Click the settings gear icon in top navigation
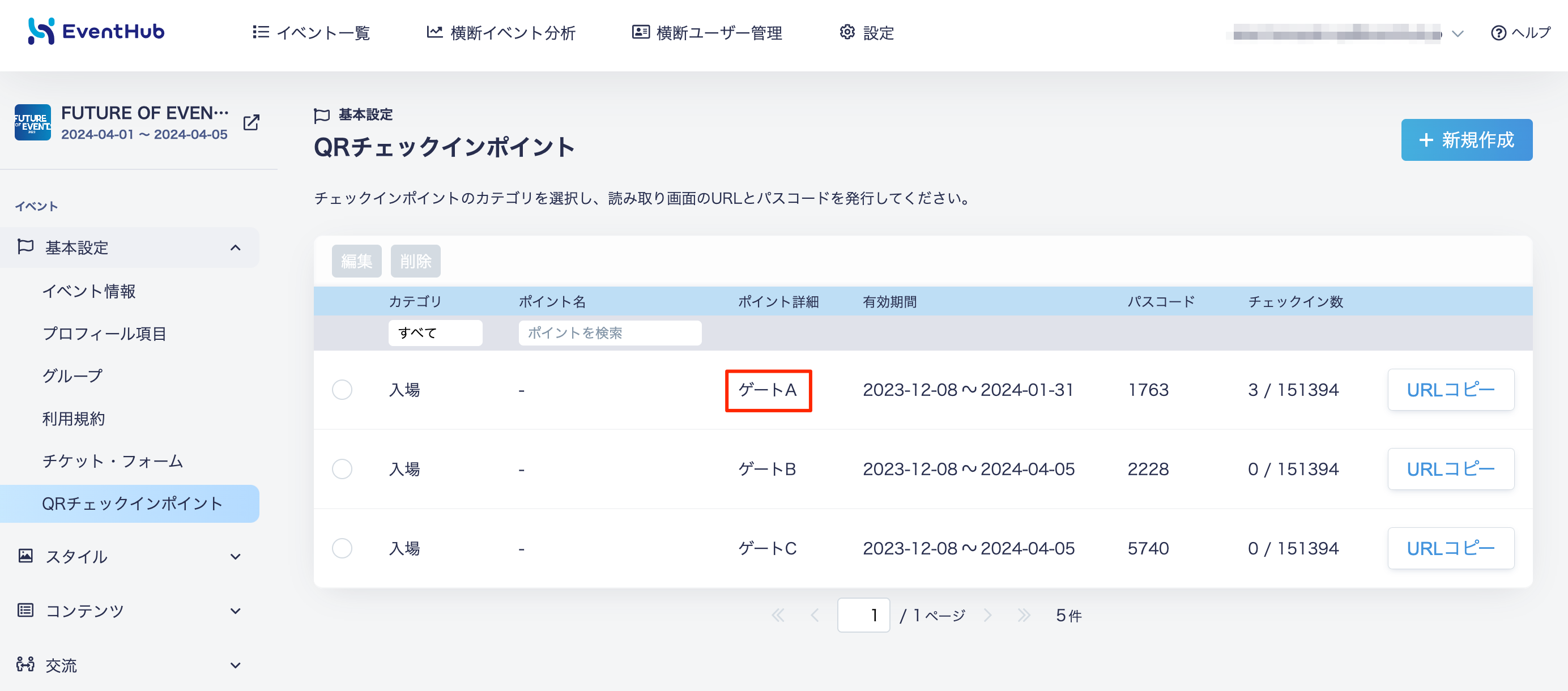1568x691 pixels. pyautogui.click(x=847, y=32)
